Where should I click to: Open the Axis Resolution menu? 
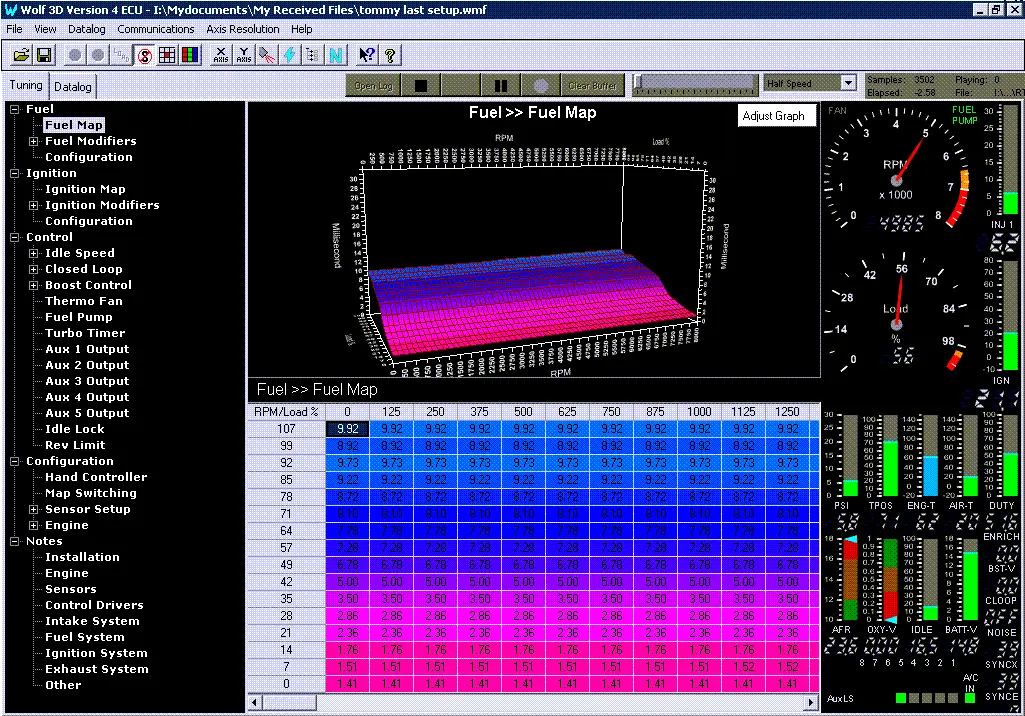coord(243,29)
